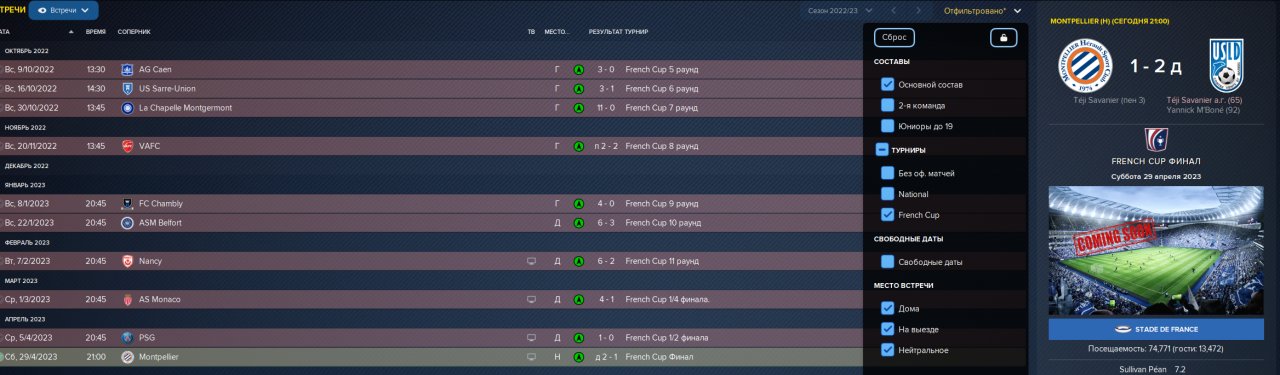Uncheck the Дома venue checkbox
The width and height of the screenshot is (1280, 375).
point(887,308)
